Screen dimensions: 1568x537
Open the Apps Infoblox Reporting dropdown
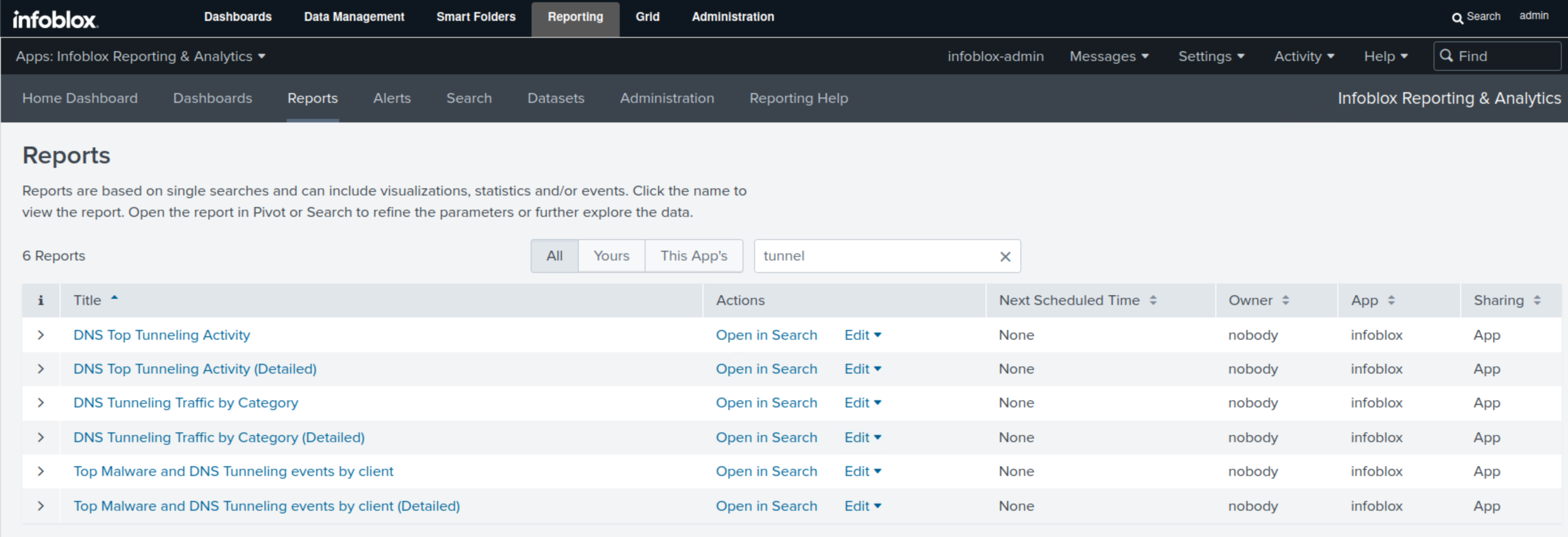pyautogui.click(x=141, y=56)
